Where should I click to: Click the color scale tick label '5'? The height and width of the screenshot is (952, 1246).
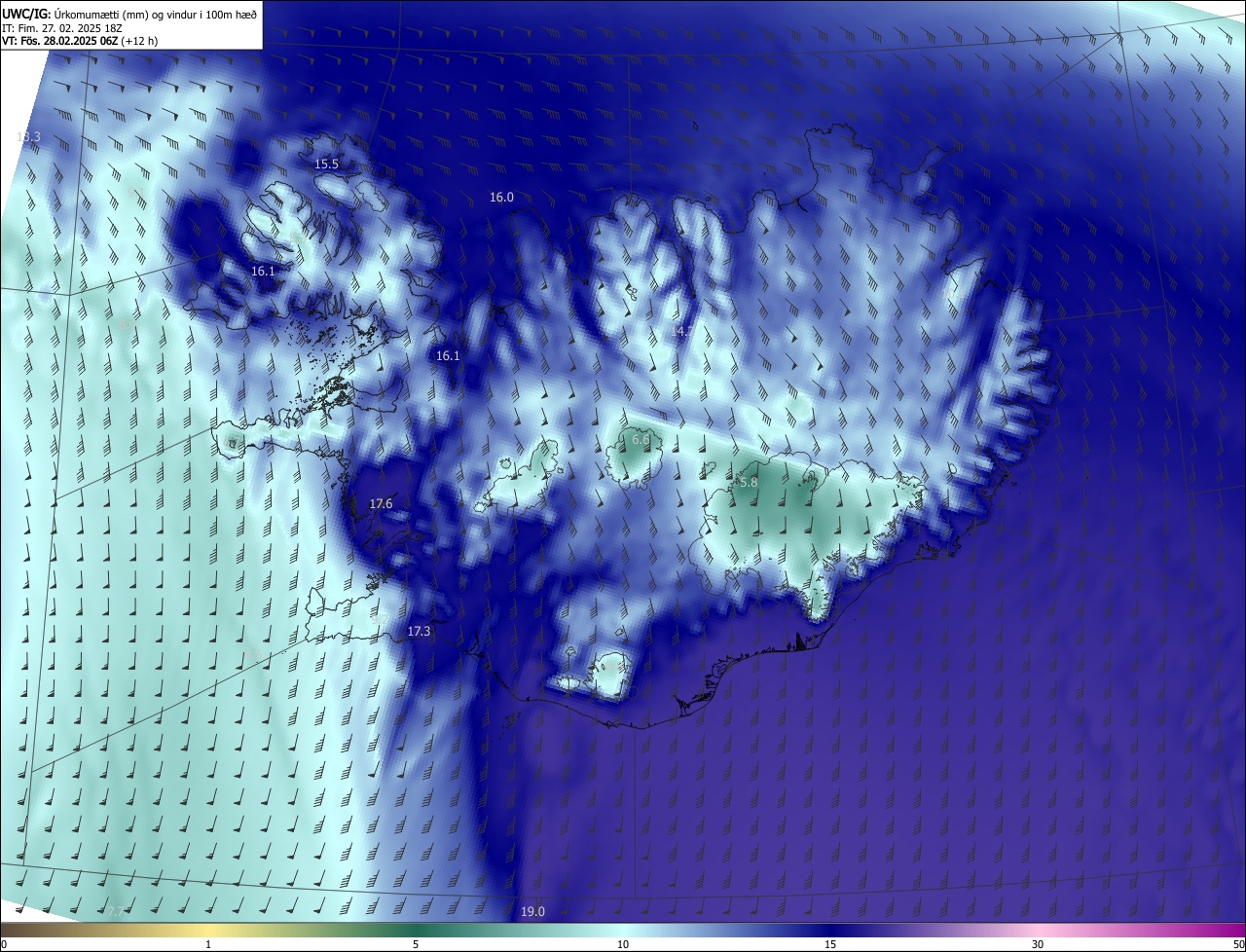(416, 944)
